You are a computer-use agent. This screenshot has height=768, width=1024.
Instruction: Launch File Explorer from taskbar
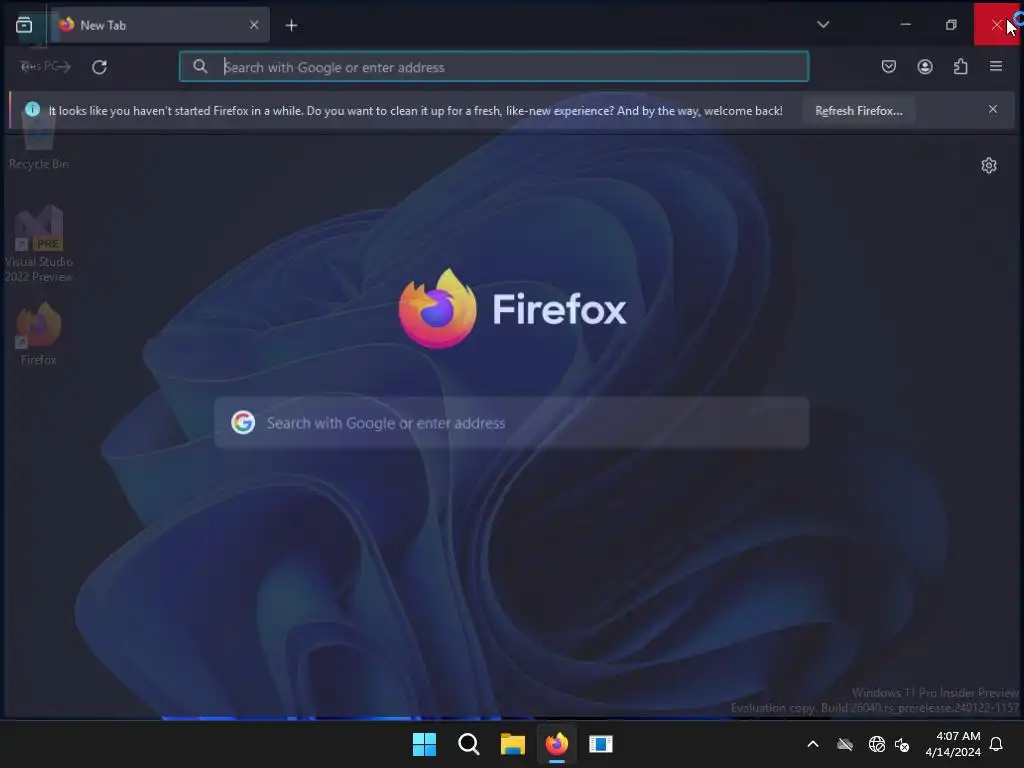click(x=513, y=744)
